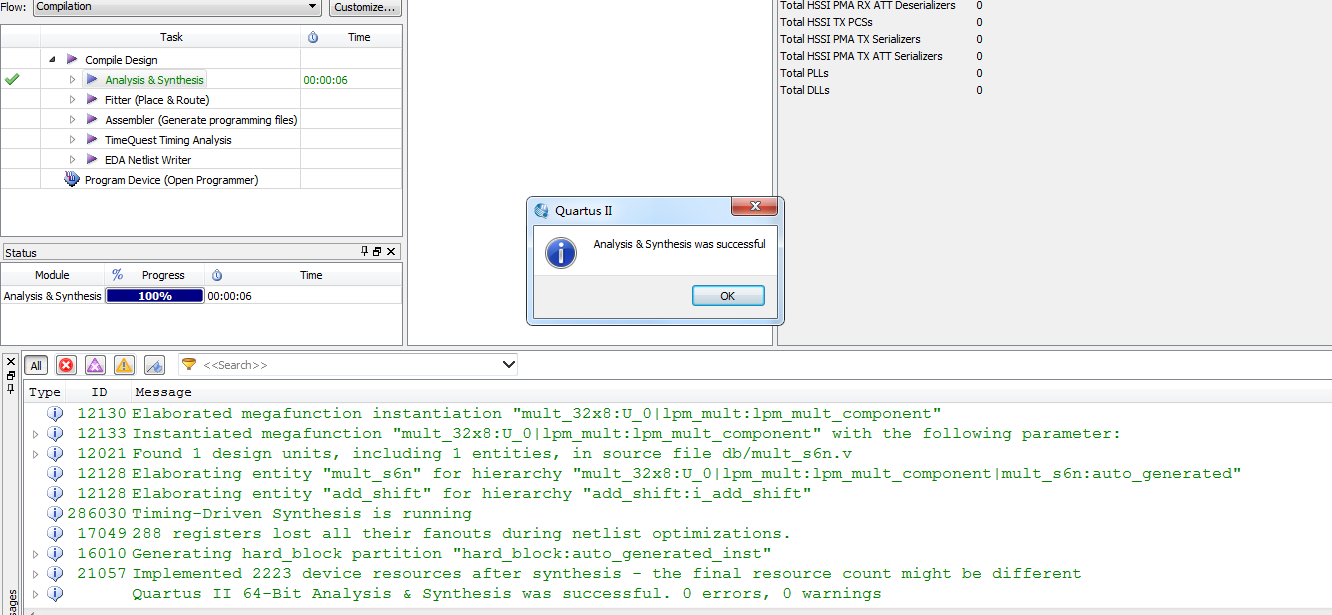This screenshot has width=1332, height=615.
Task: Open the message search history dropdown
Action: (x=508, y=365)
